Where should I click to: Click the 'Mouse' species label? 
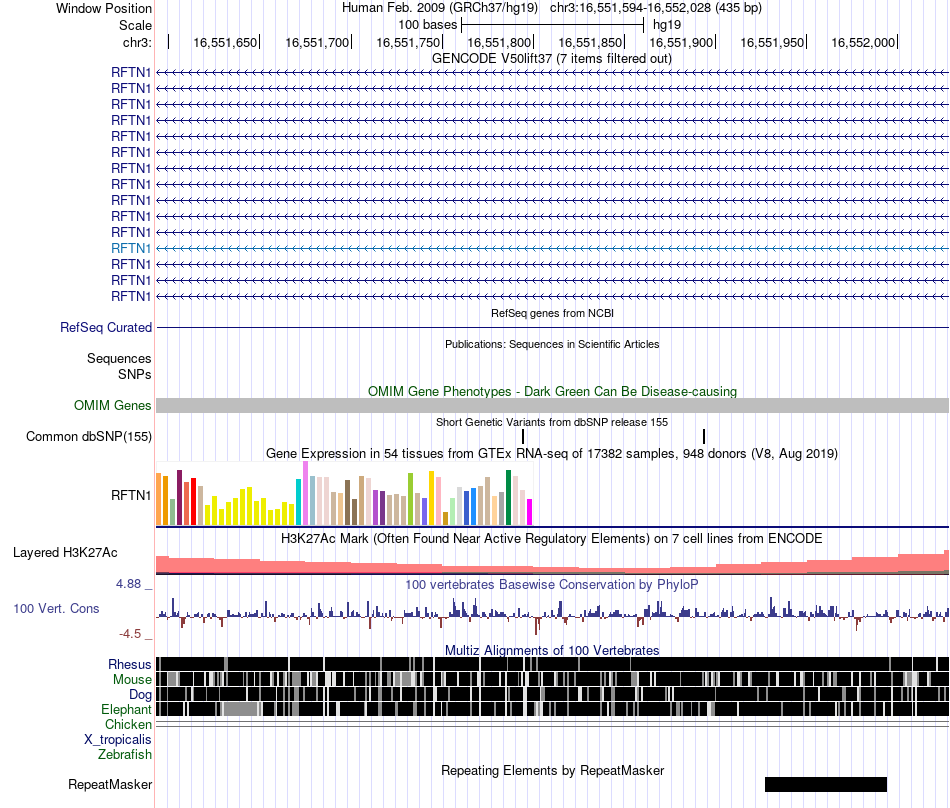(x=132, y=680)
